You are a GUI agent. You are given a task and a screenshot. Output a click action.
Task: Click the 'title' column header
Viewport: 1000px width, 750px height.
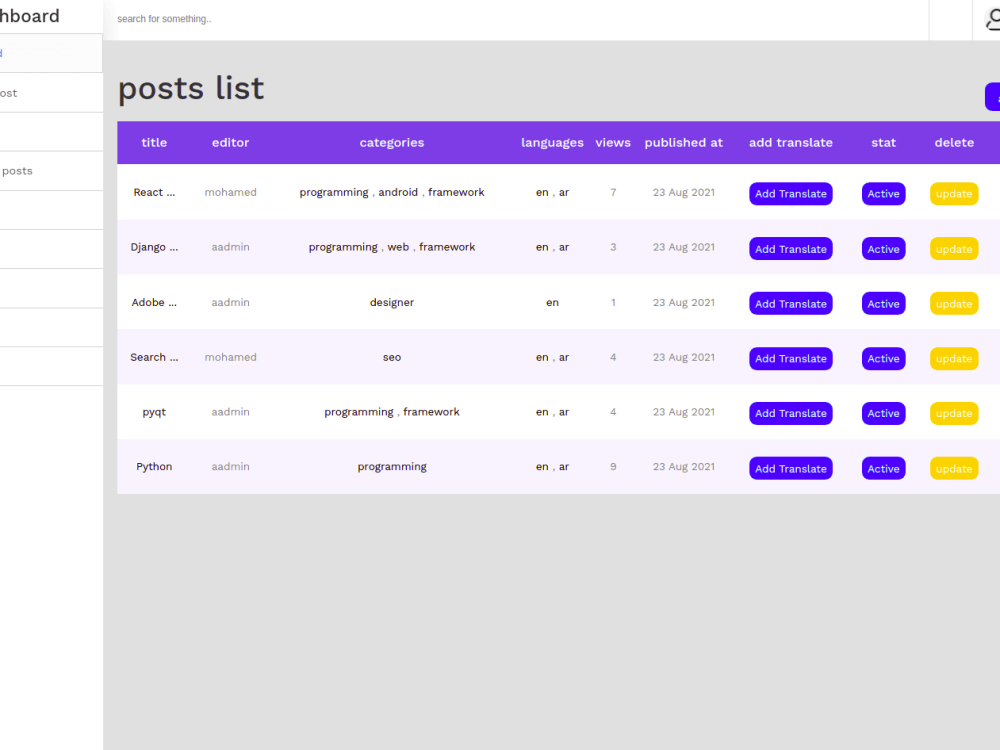(x=154, y=142)
